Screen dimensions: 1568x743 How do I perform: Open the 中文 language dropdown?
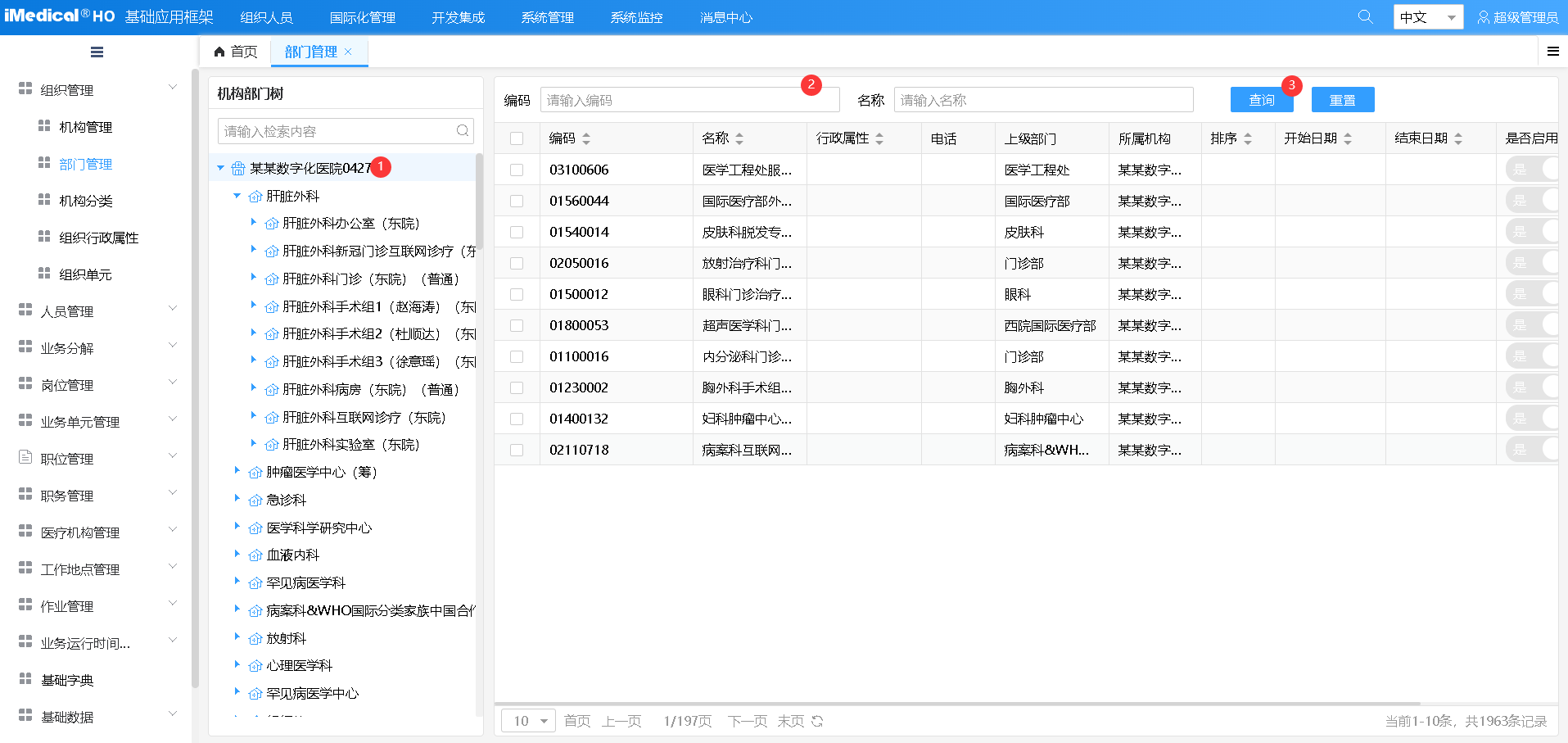tap(1428, 17)
